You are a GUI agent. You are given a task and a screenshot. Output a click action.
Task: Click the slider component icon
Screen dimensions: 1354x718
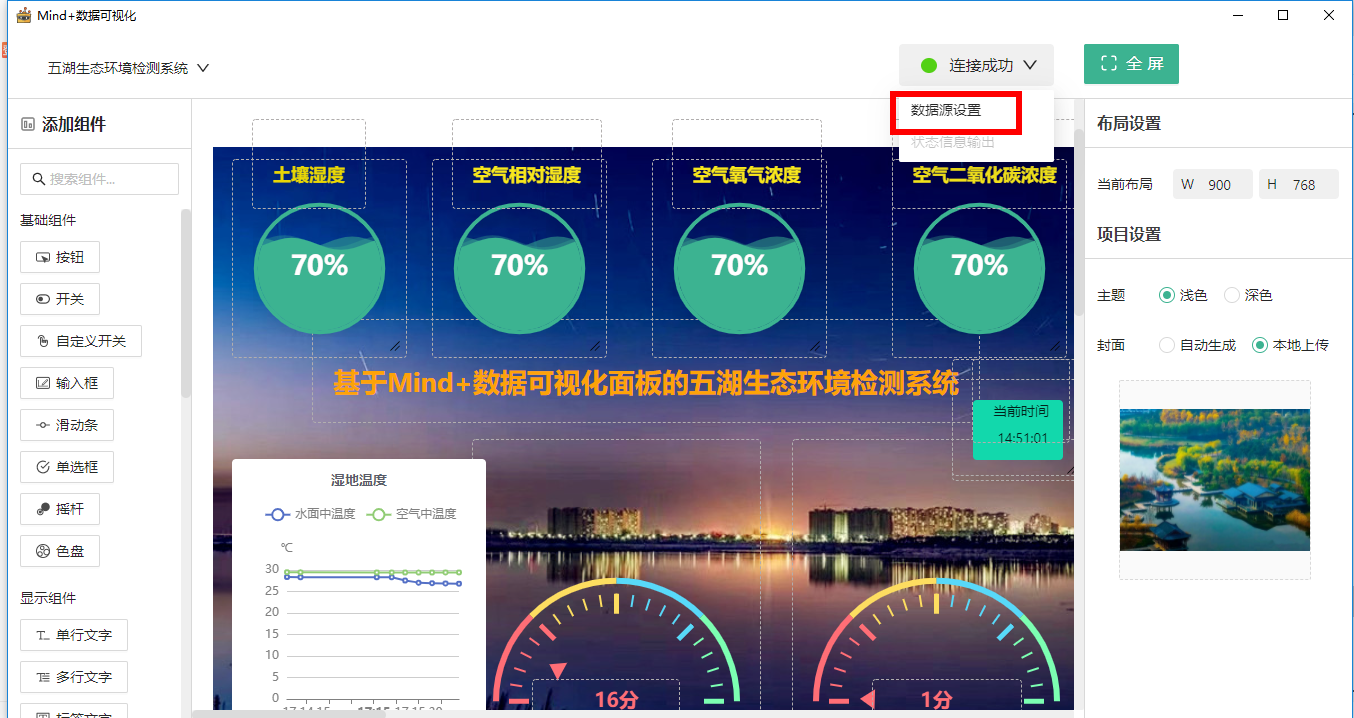tap(43, 425)
